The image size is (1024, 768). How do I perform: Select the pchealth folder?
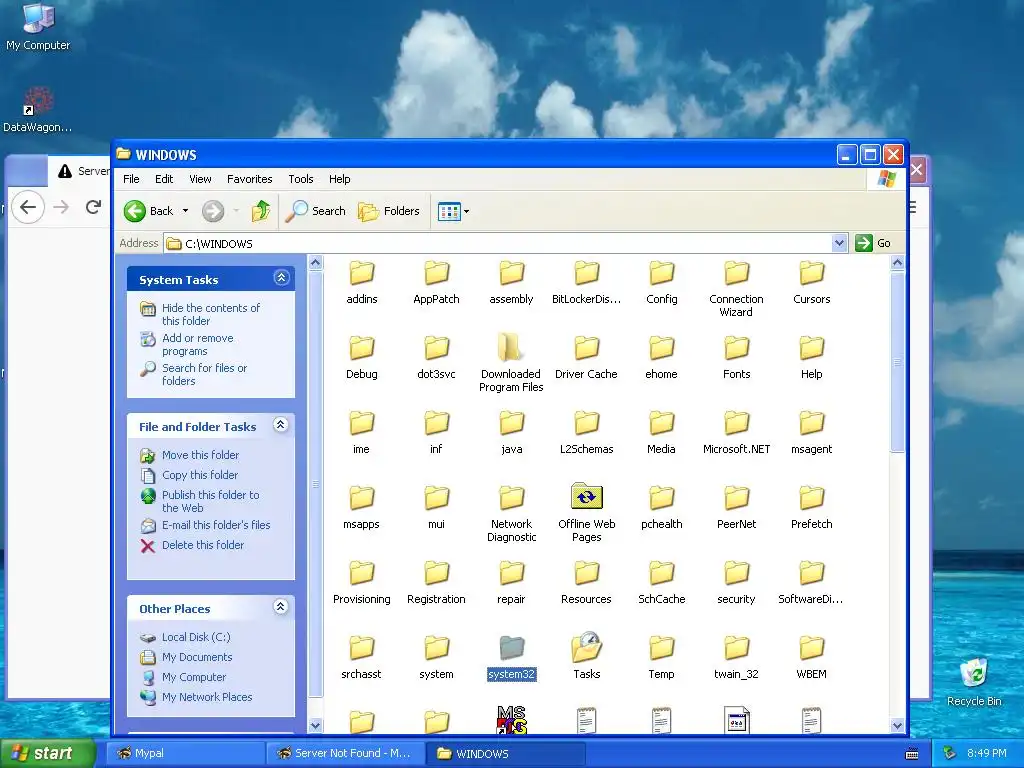coord(661,498)
